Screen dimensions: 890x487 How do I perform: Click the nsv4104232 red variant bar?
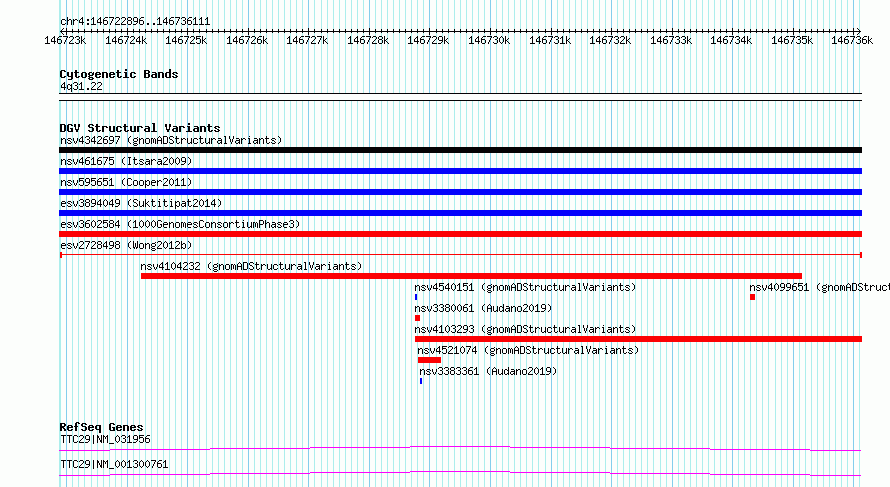pos(471,276)
